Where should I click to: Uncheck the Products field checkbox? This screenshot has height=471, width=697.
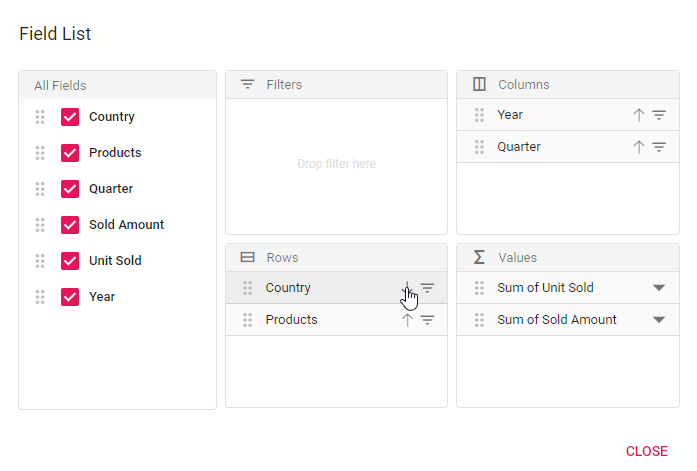(x=70, y=153)
